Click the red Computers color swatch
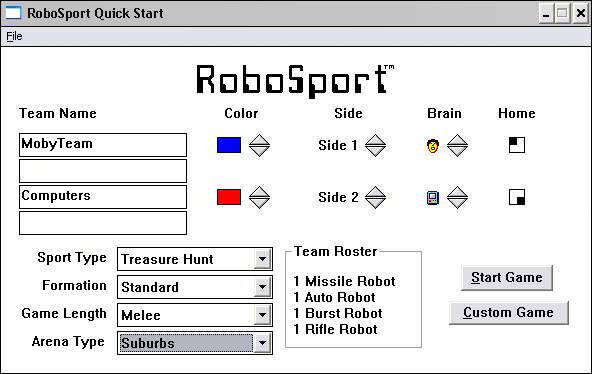Image resolution: width=592 pixels, height=374 pixels. (229, 197)
